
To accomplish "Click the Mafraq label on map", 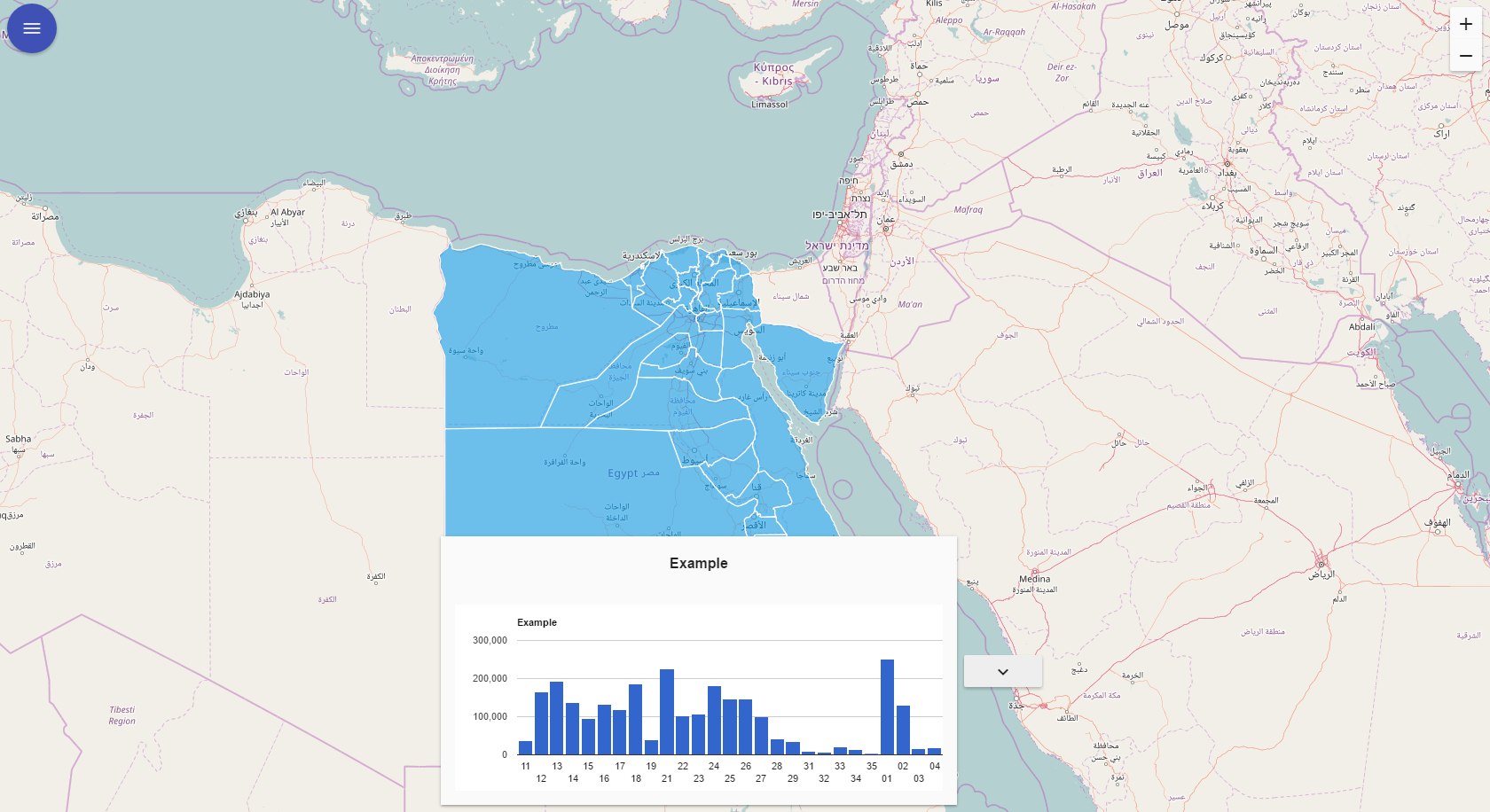I will (968, 210).
